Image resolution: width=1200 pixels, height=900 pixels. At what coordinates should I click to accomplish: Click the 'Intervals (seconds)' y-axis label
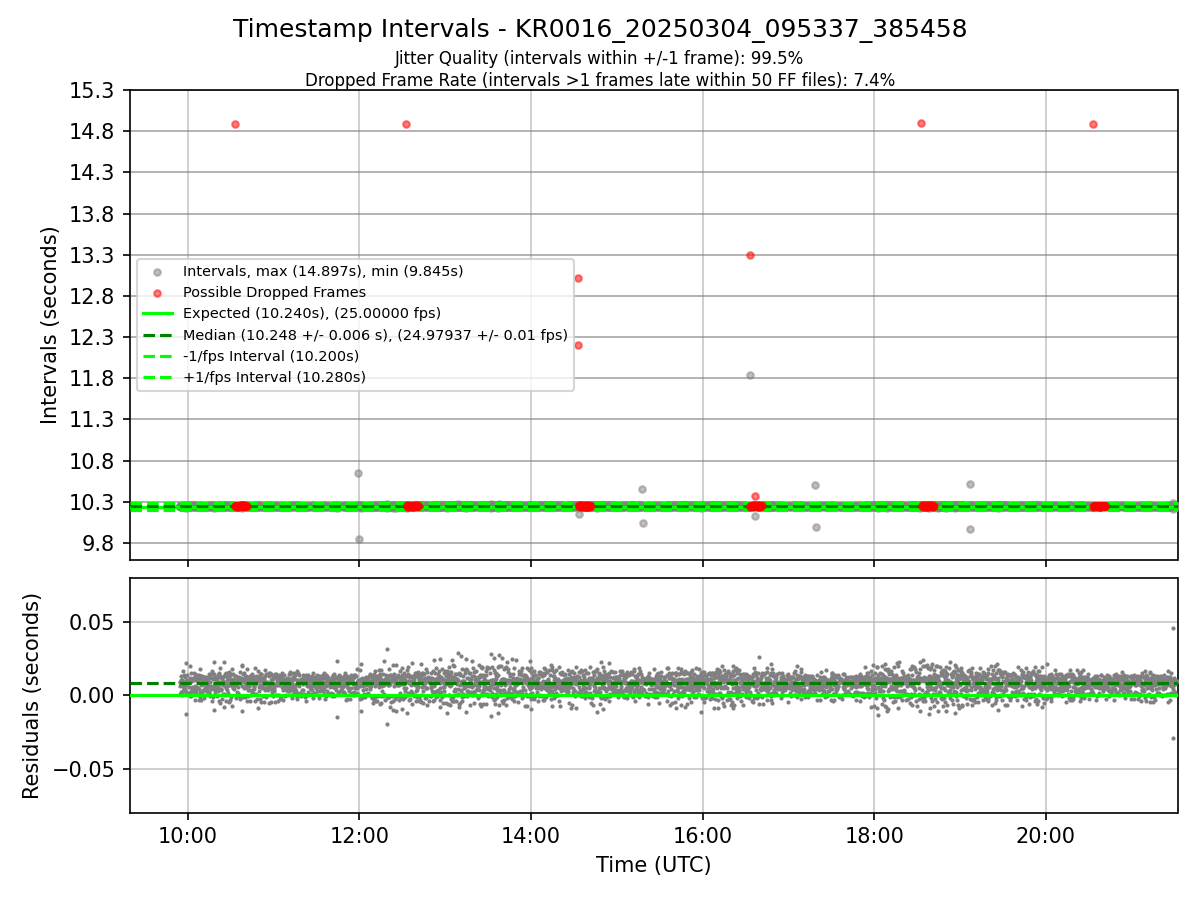tap(50, 325)
